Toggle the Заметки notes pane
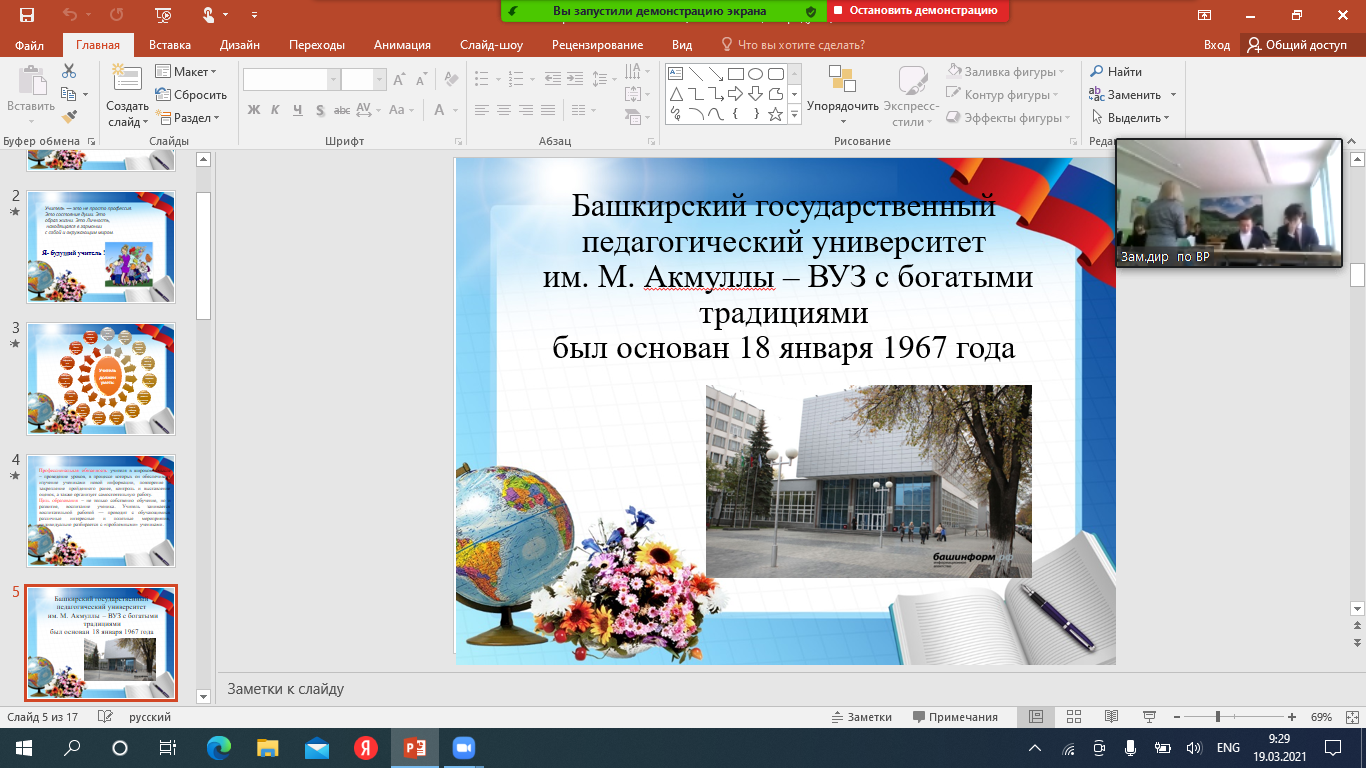This screenshot has width=1366, height=768. [861, 717]
